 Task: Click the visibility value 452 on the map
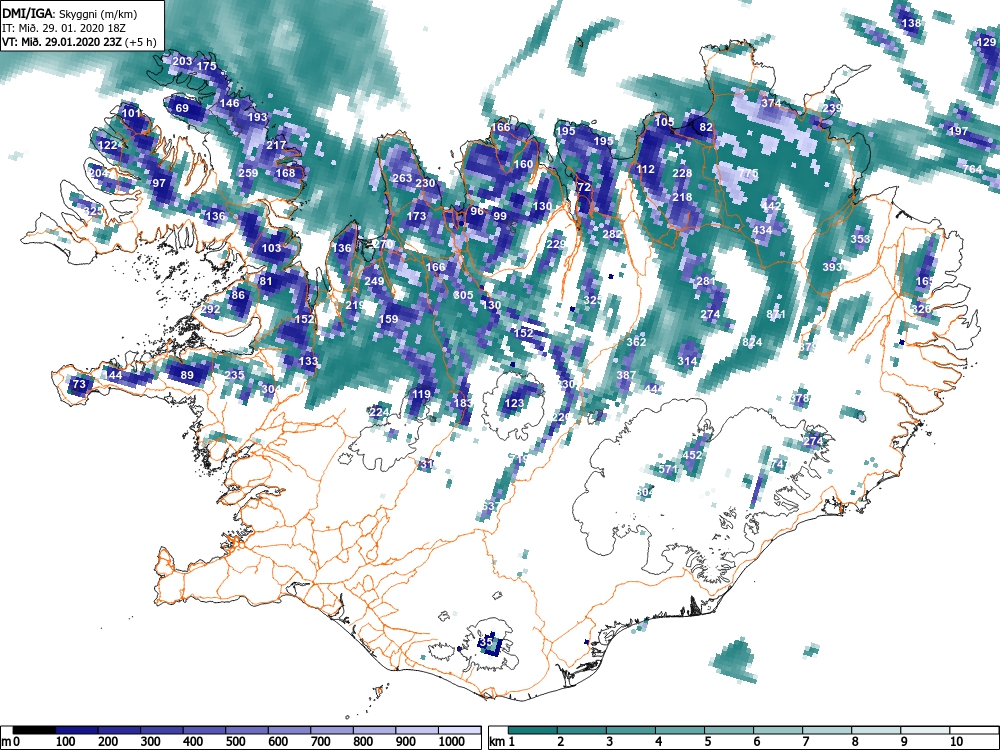pyautogui.click(x=692, y=455)
